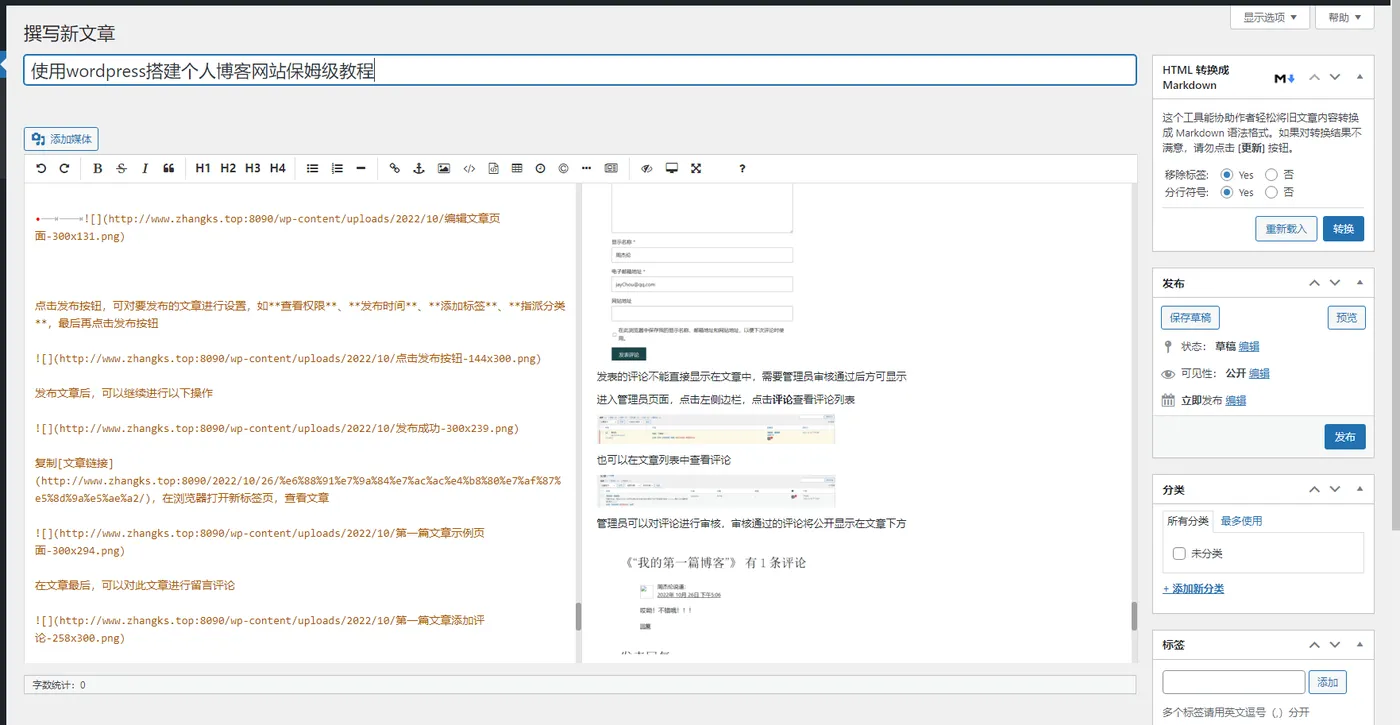This screenshot has height=725, width=1400.
Task: Insert a hyperlink
Action: coord(395,168)
